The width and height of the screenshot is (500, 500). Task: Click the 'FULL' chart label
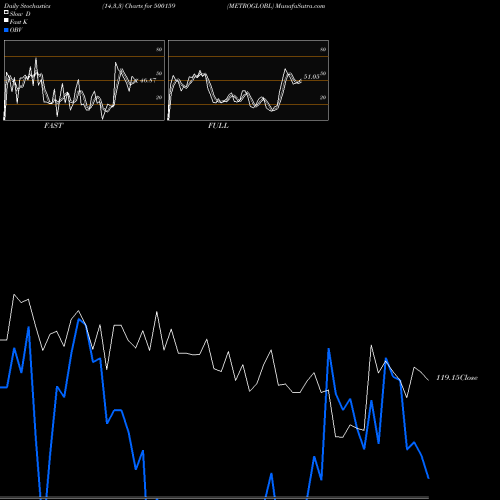click(x=218, y=126)
